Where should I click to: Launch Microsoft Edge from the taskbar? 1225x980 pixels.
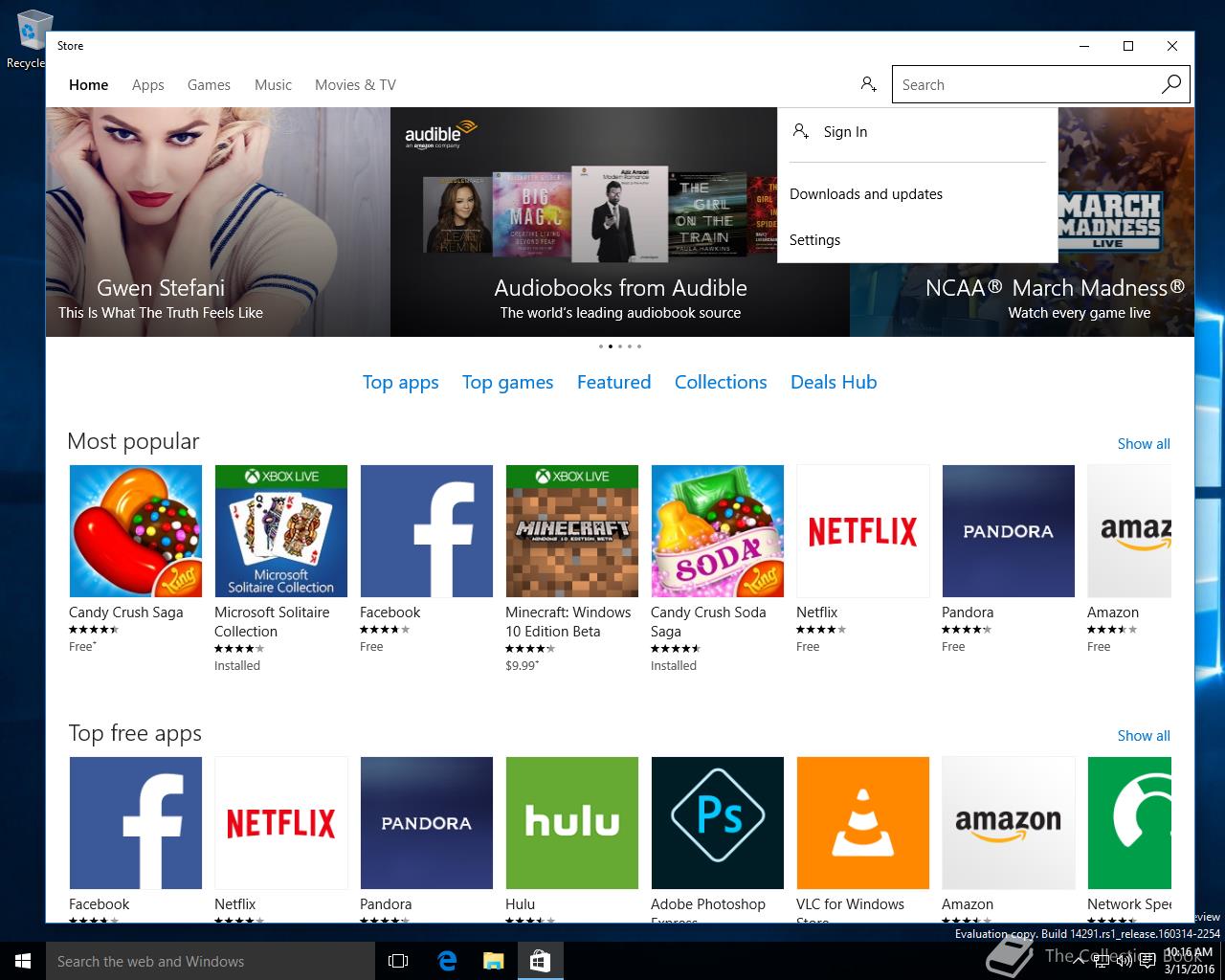coord(447,961)
